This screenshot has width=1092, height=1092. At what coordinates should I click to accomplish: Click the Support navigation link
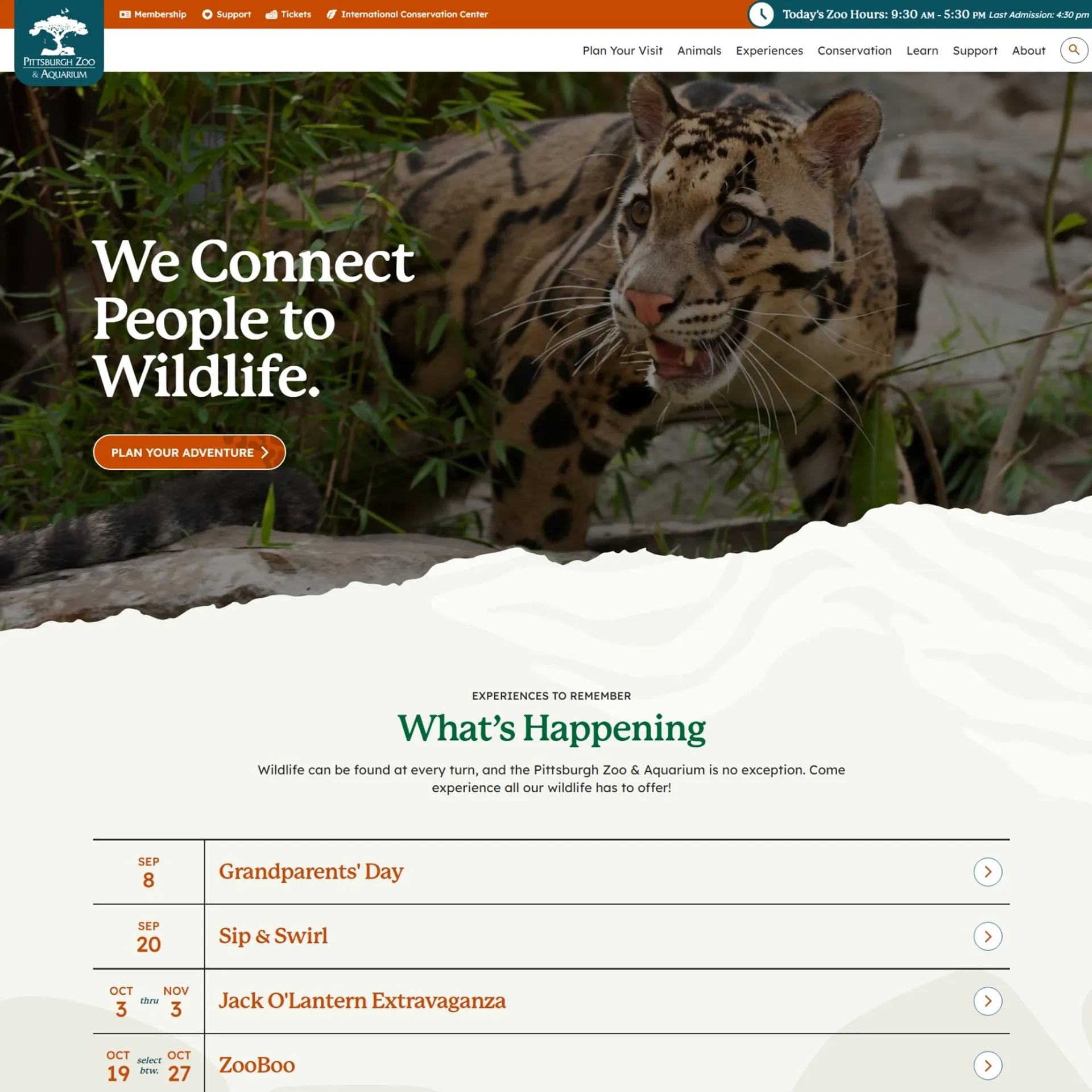coord(975,50)
